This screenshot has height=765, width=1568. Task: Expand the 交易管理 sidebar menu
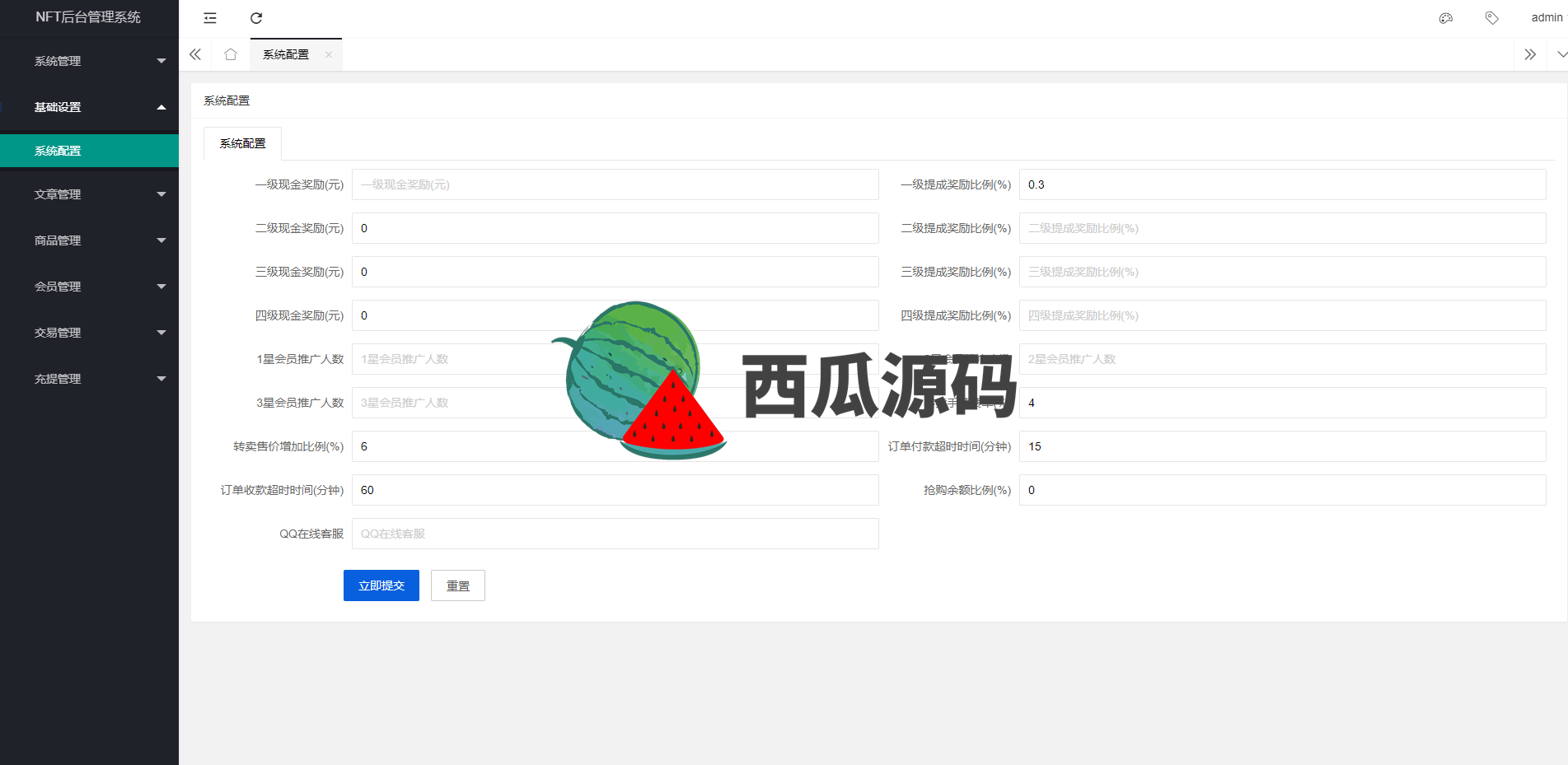coord(89,333)
